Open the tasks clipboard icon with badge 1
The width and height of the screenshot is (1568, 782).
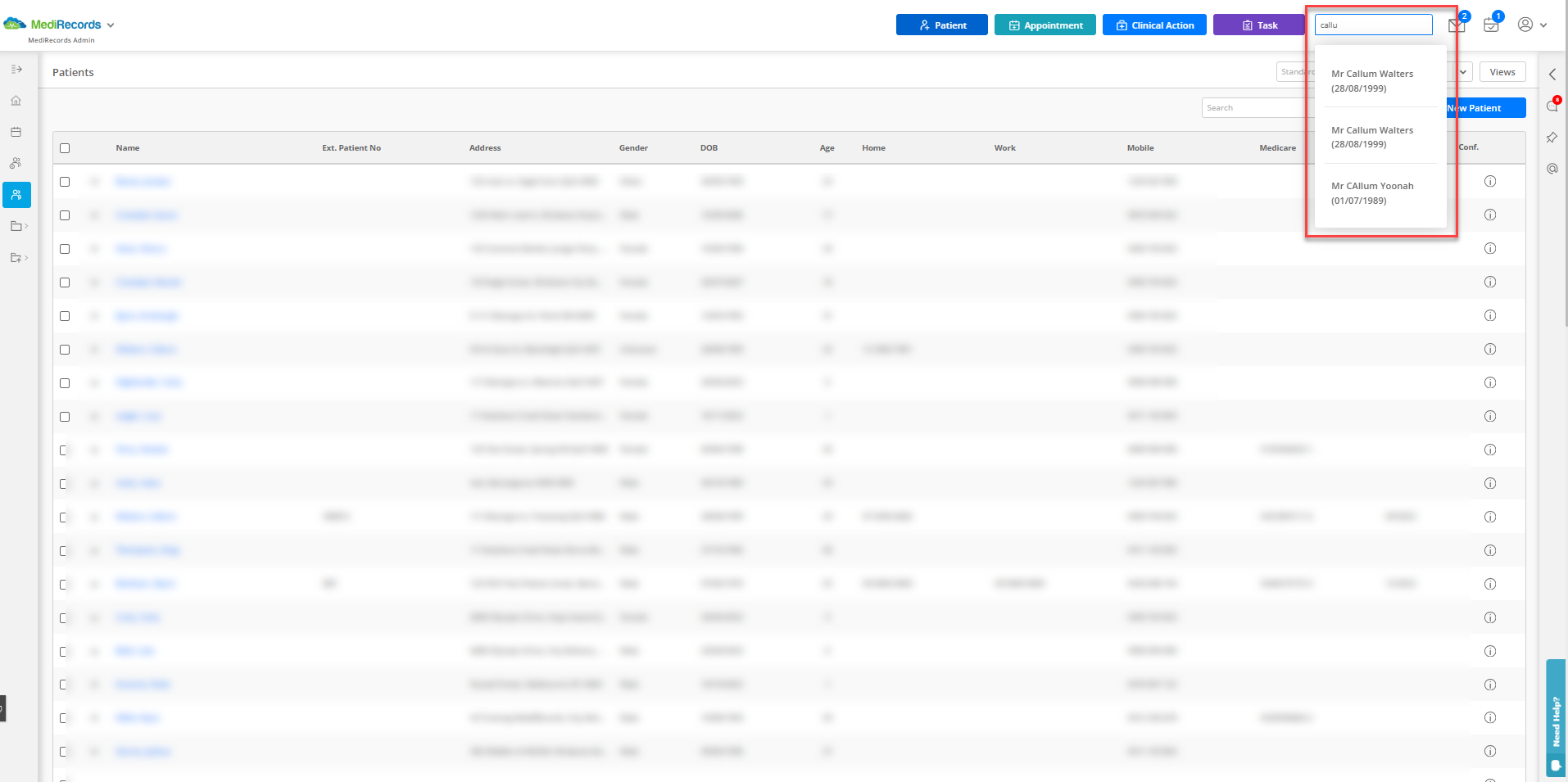1493,24
